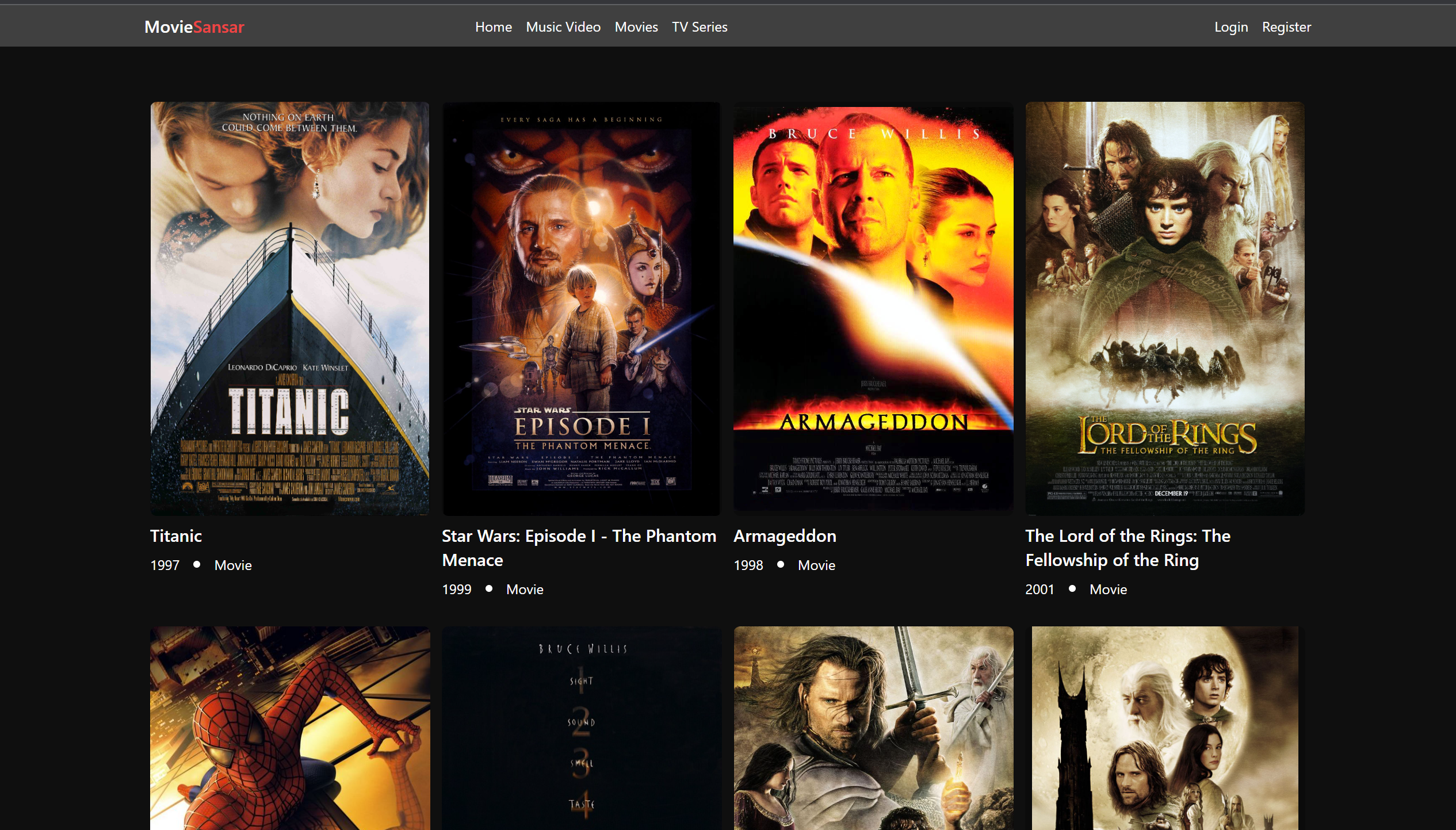Click the Armageddon title text
The height and width of the screenshot is (830, 1456).
pos(785,536)
